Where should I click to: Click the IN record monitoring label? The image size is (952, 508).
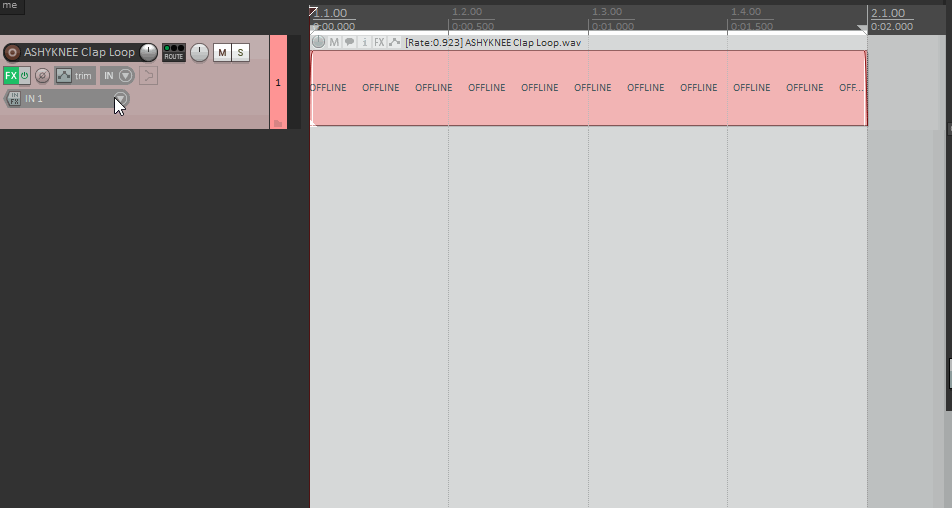[109, 76]
